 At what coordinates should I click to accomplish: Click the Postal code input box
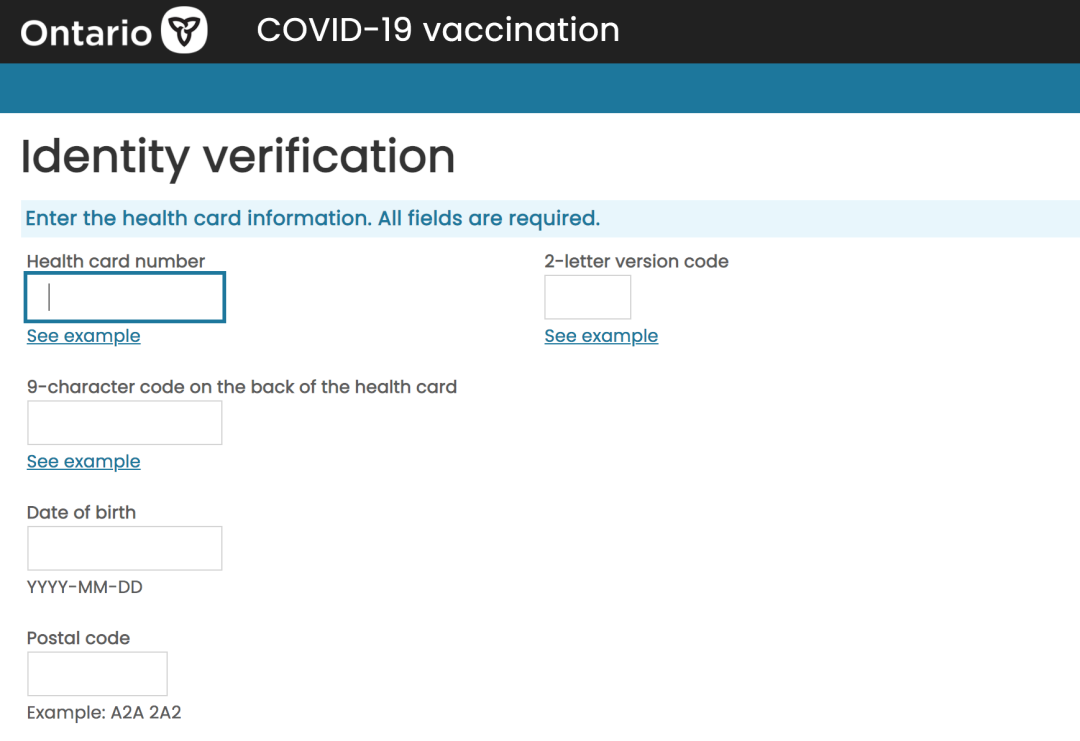[x=97, y=674]
